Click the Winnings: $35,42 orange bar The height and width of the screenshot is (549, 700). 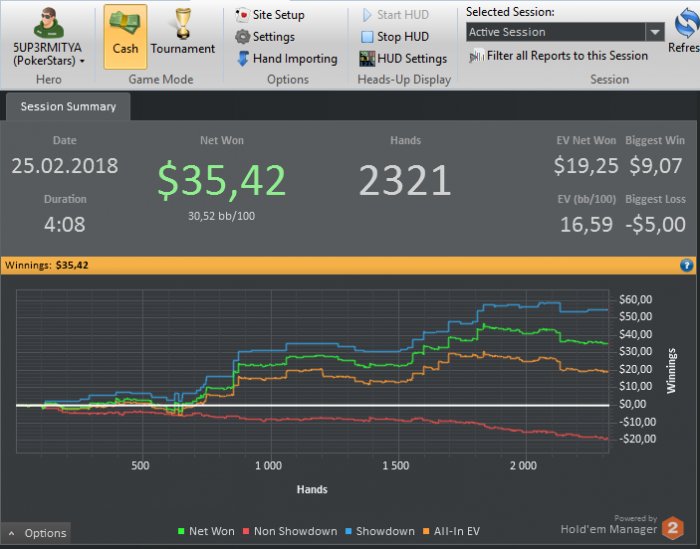coord(348,265)
